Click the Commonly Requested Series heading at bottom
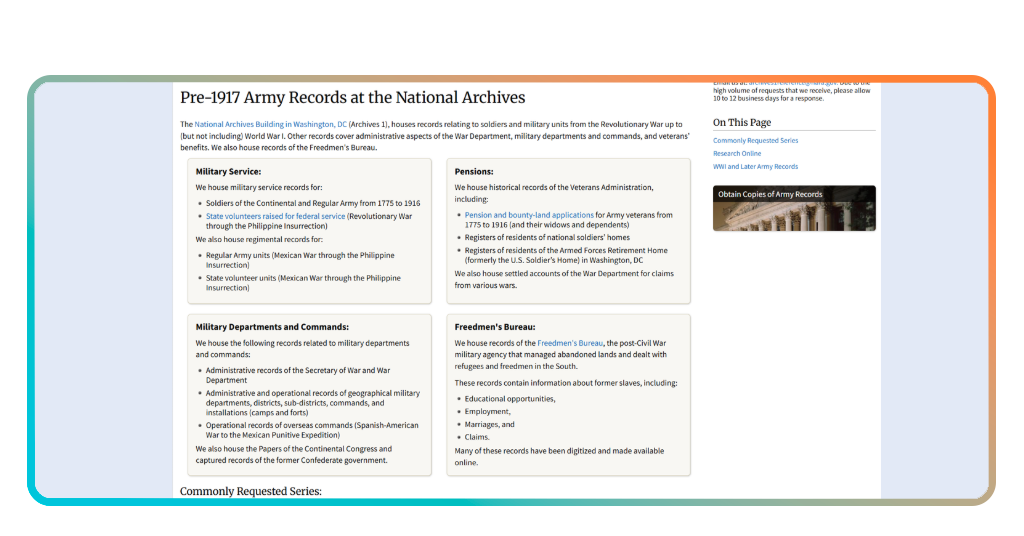The height and width of the screenshot is (536, 1024). coord(251,491)
